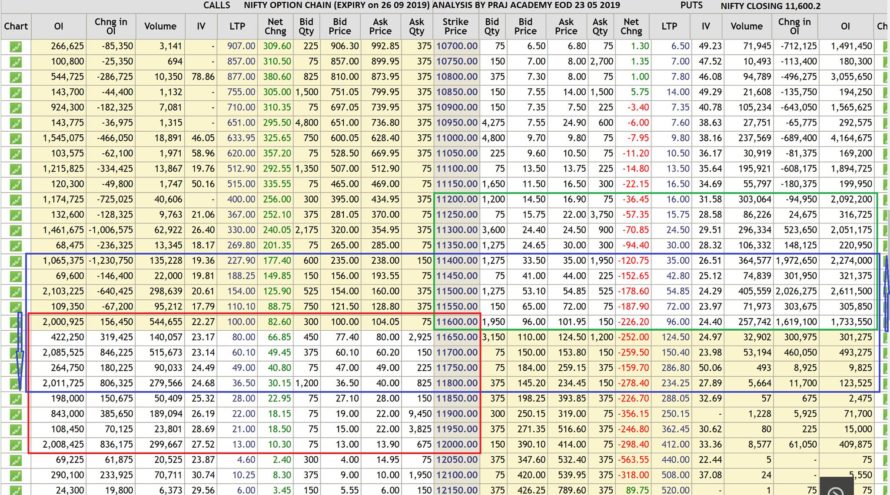Select puts OI cell 4,164,675

tap(851, 138)
